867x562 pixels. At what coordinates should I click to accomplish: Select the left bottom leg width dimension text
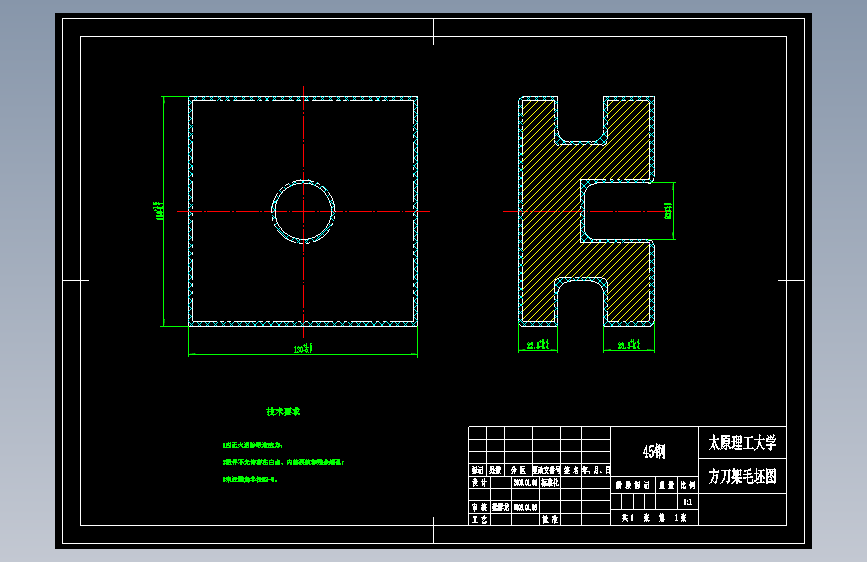point(537,345)
